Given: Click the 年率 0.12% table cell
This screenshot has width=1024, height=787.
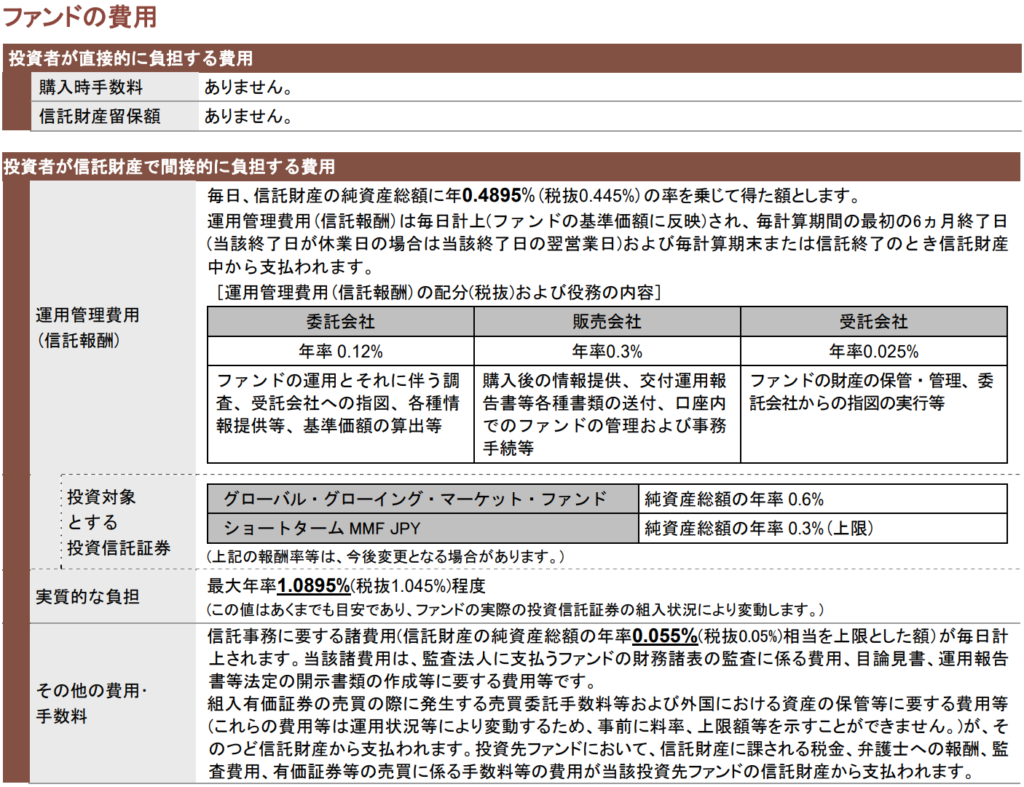Looking at the screenshot, I should (340, 351).
